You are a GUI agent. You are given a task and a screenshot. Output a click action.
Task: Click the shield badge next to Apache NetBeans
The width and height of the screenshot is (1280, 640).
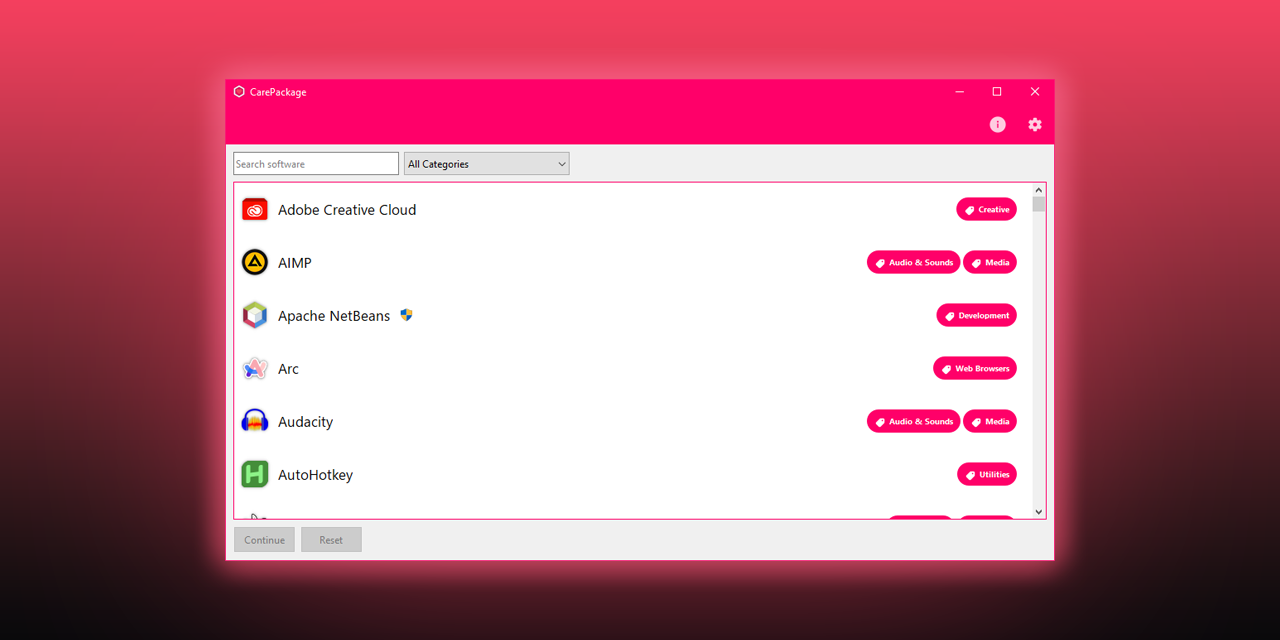pos(406,314)
